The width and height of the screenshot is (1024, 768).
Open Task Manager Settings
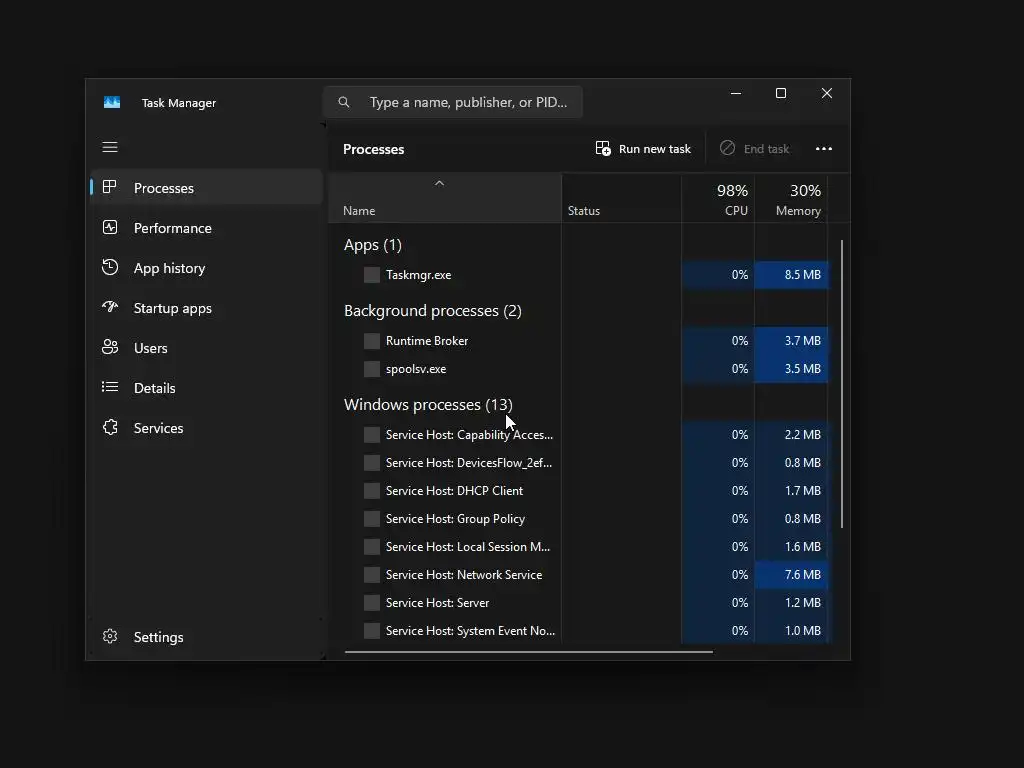click(x=206, y=637)
